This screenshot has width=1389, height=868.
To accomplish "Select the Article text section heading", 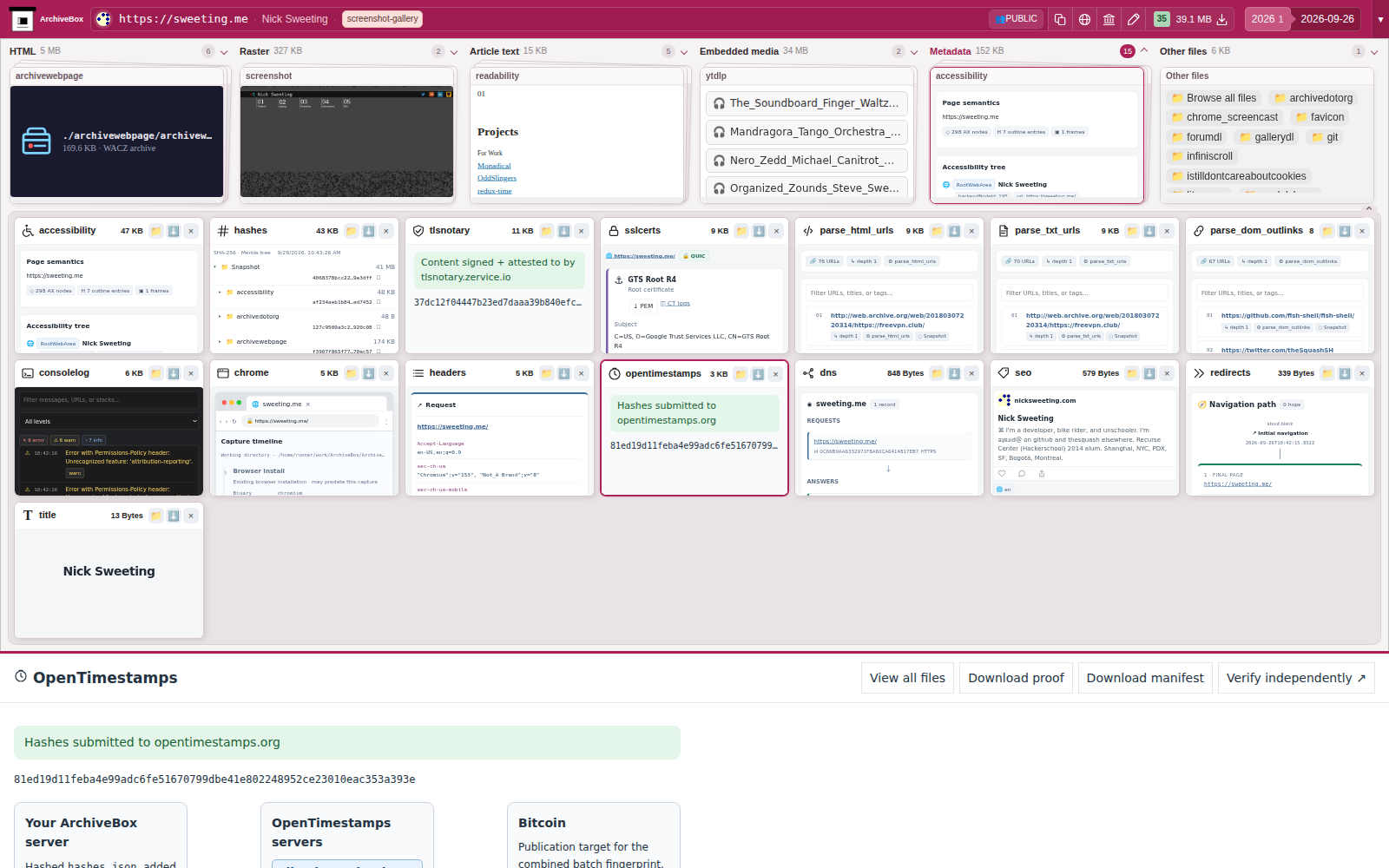I will pyautogui.click(x=494, y=51).
